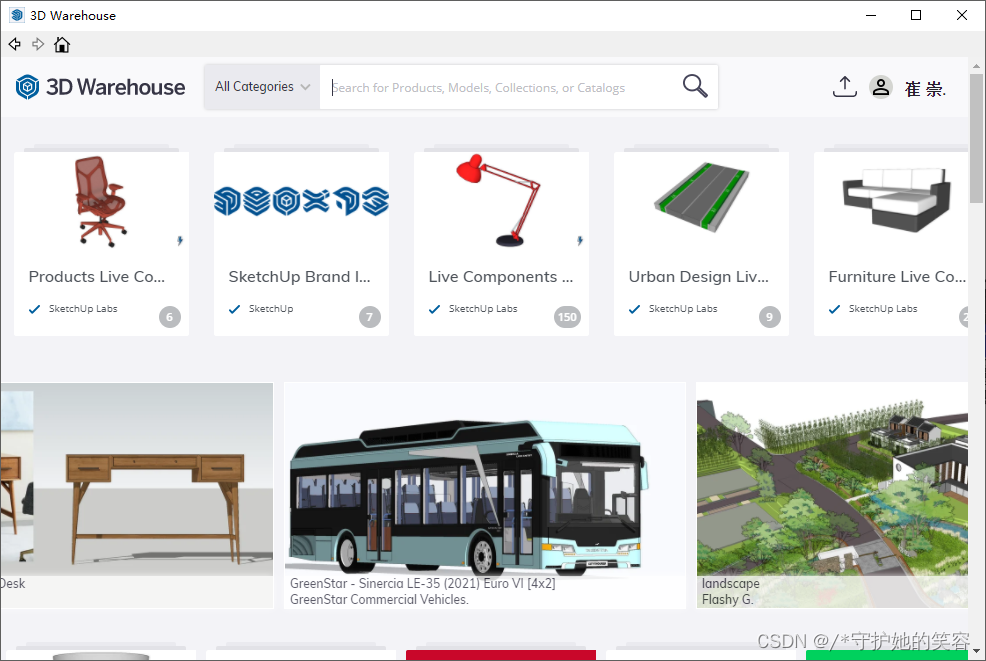Image resolution: width=986 pixels, height=661 pixels.
Task: Click the verified check beside SketchUp
Action: pyautogui.click(x=235, y=309)
